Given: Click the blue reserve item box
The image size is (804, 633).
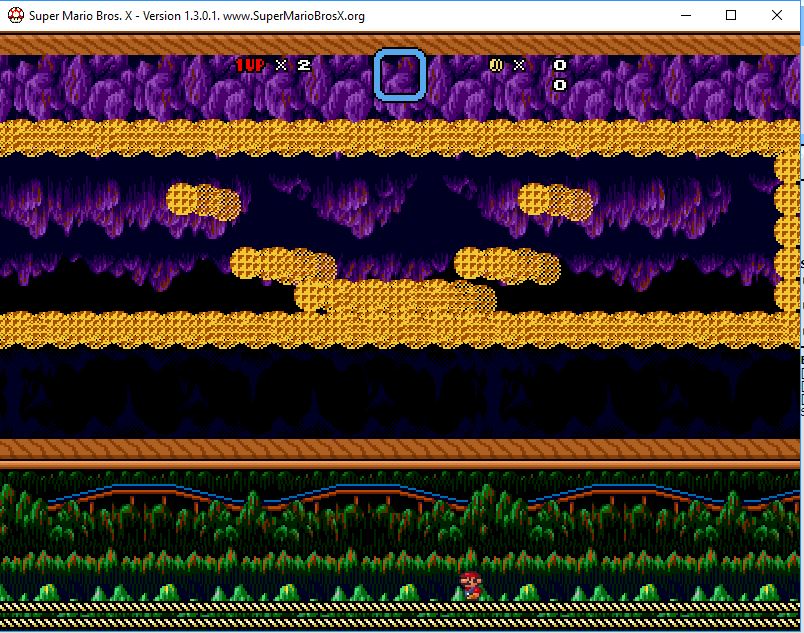Looking at the screenshot, I should [400, 75].
